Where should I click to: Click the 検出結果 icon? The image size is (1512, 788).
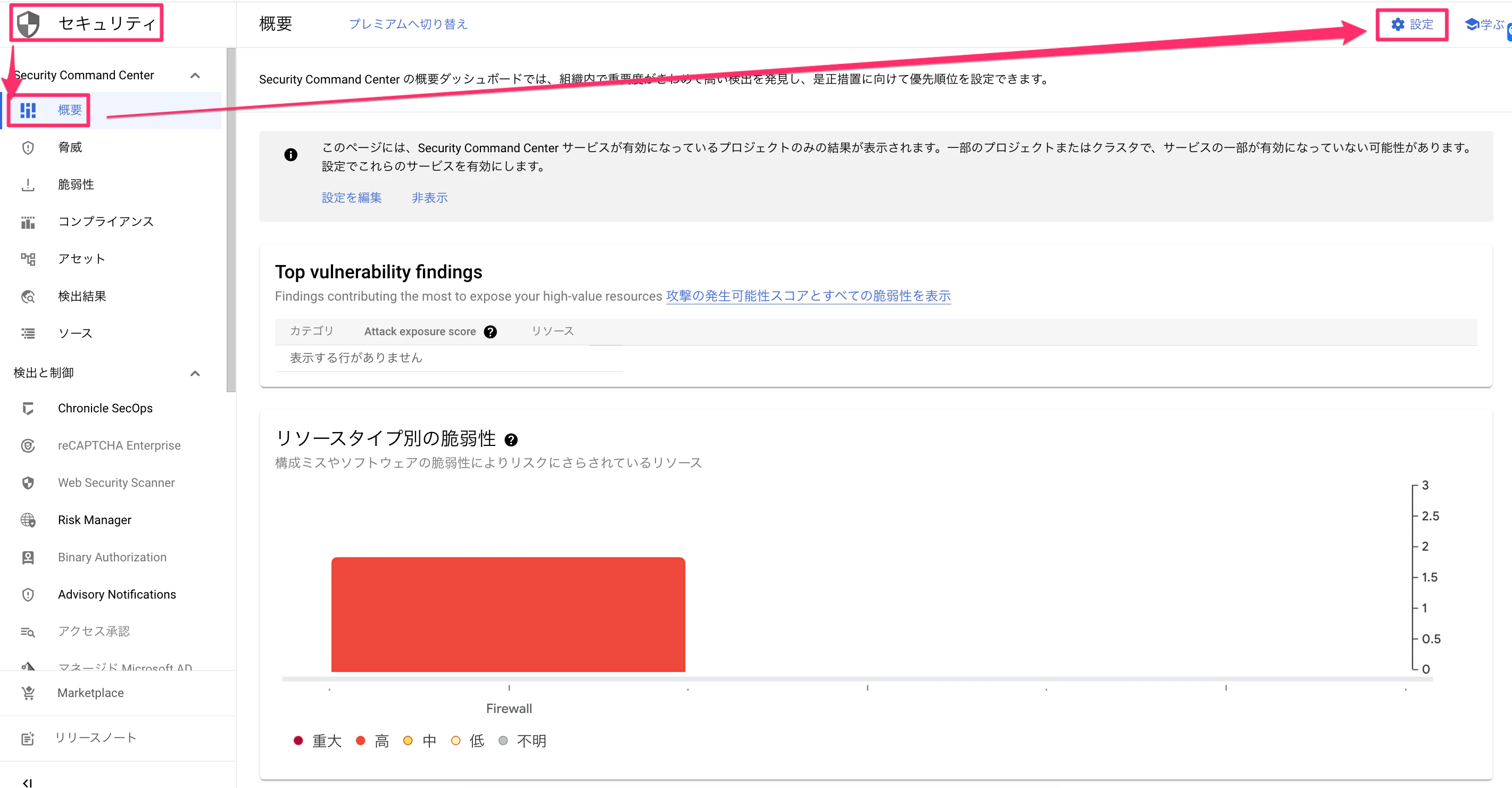click(28, 296)
